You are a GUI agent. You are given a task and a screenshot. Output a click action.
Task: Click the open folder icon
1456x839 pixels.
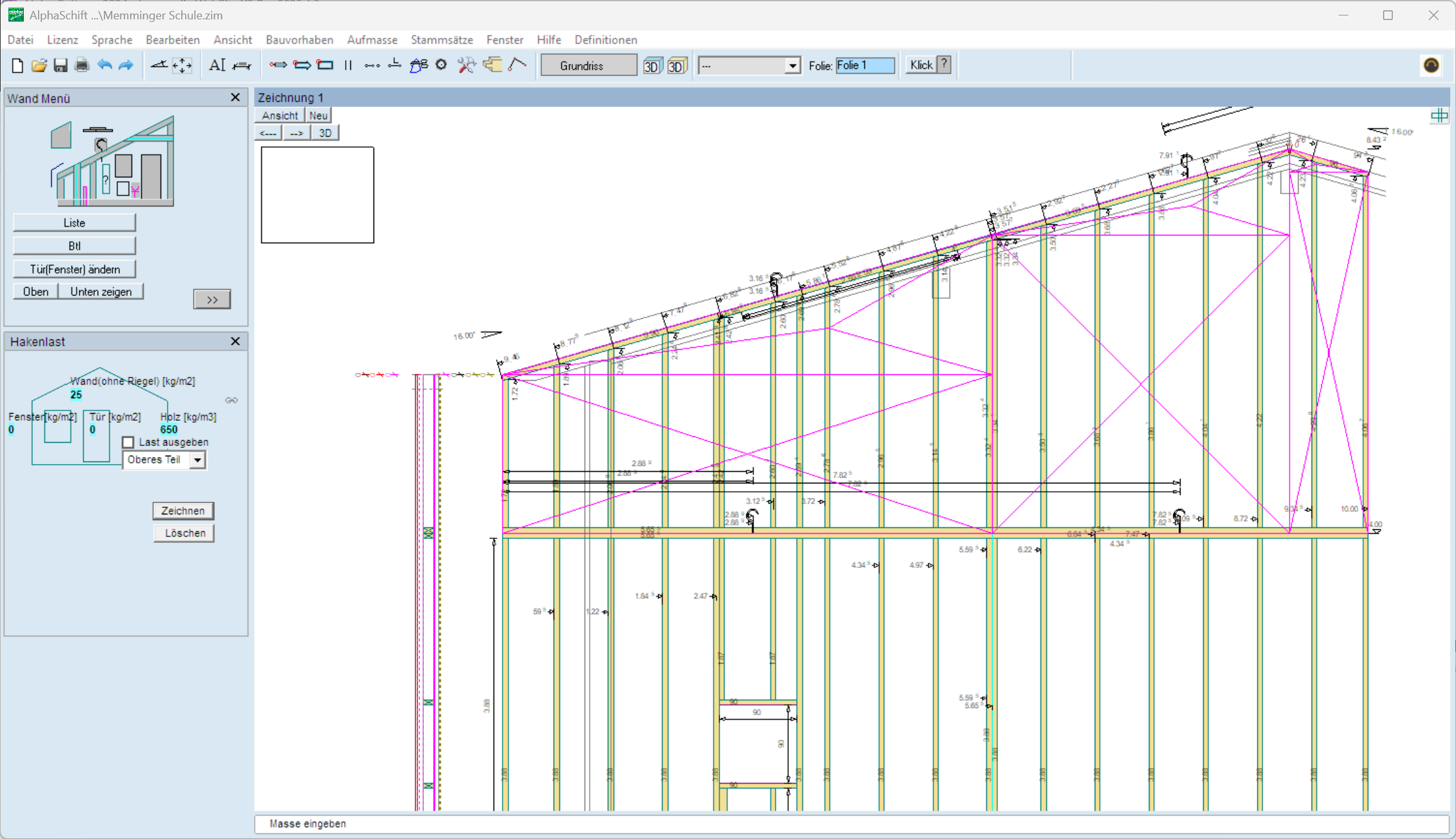click(x=39, y=65)
